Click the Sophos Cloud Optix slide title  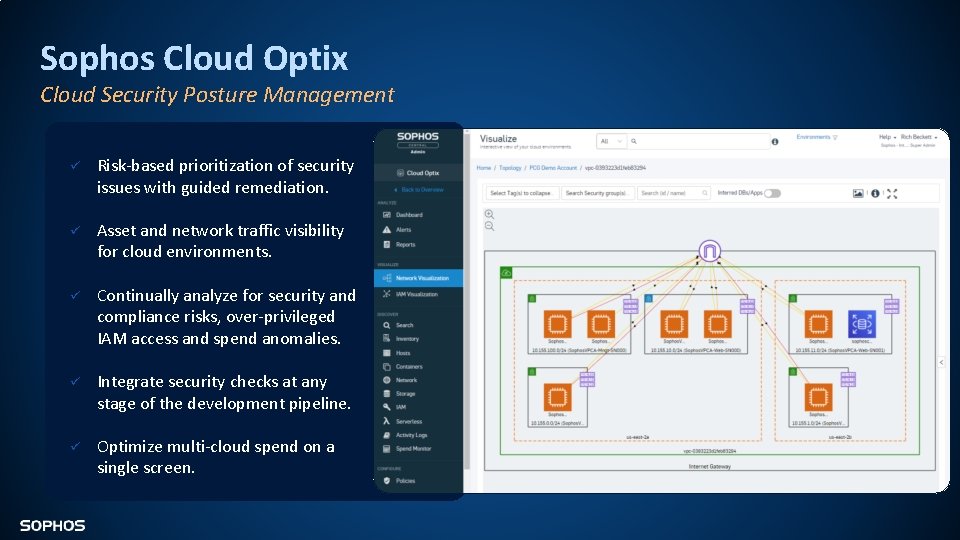[194, 58]
